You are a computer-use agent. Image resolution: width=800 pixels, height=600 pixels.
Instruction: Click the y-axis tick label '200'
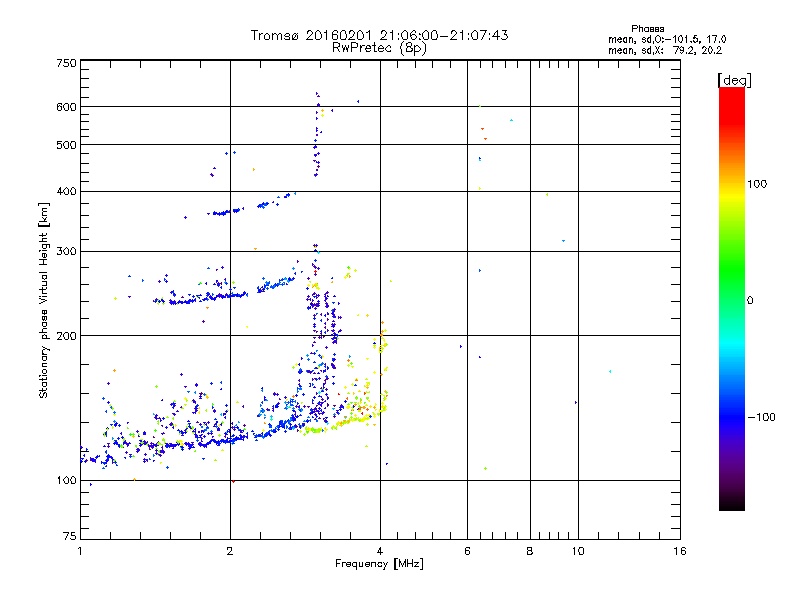tap(67, 336)
